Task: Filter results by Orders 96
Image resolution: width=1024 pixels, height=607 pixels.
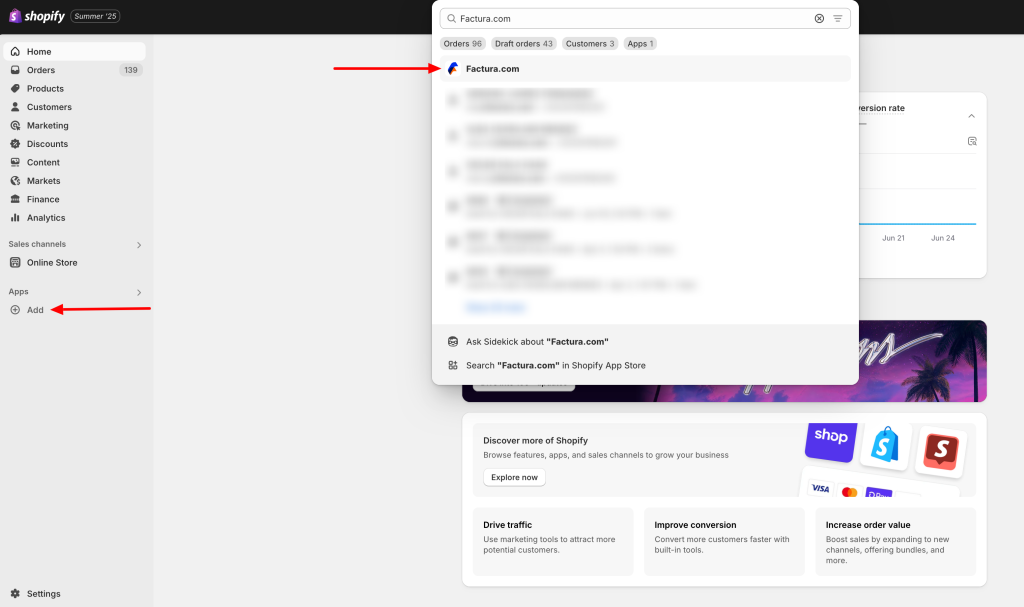Action: pos(462,44)
